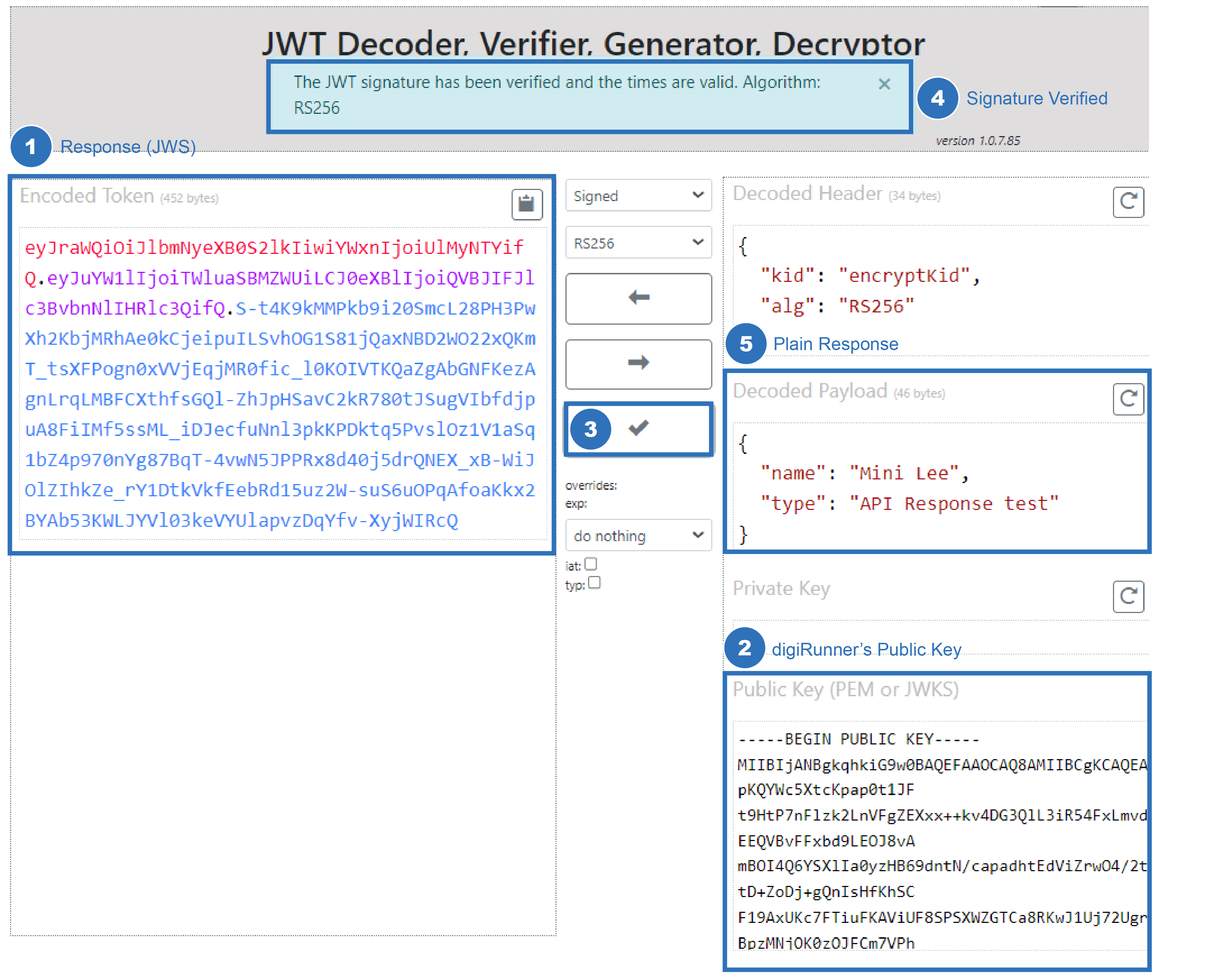Click the checkmark verify signature button
Image resolution: width=1211 pixels, height=980 pixels.
click(638, 428)
